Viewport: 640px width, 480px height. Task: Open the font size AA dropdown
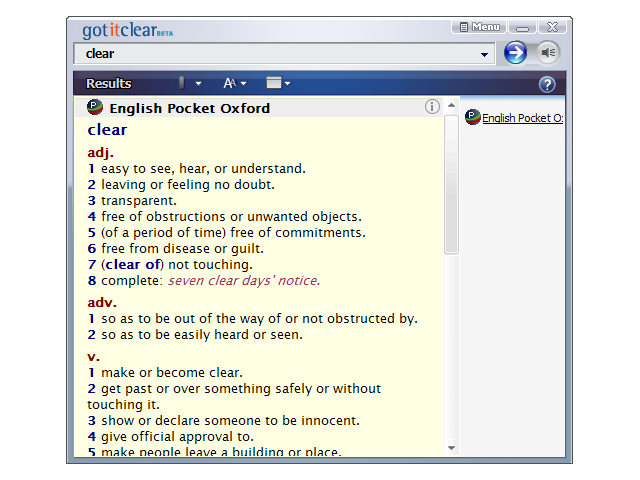pyautogui.click(x=235, y=83)
